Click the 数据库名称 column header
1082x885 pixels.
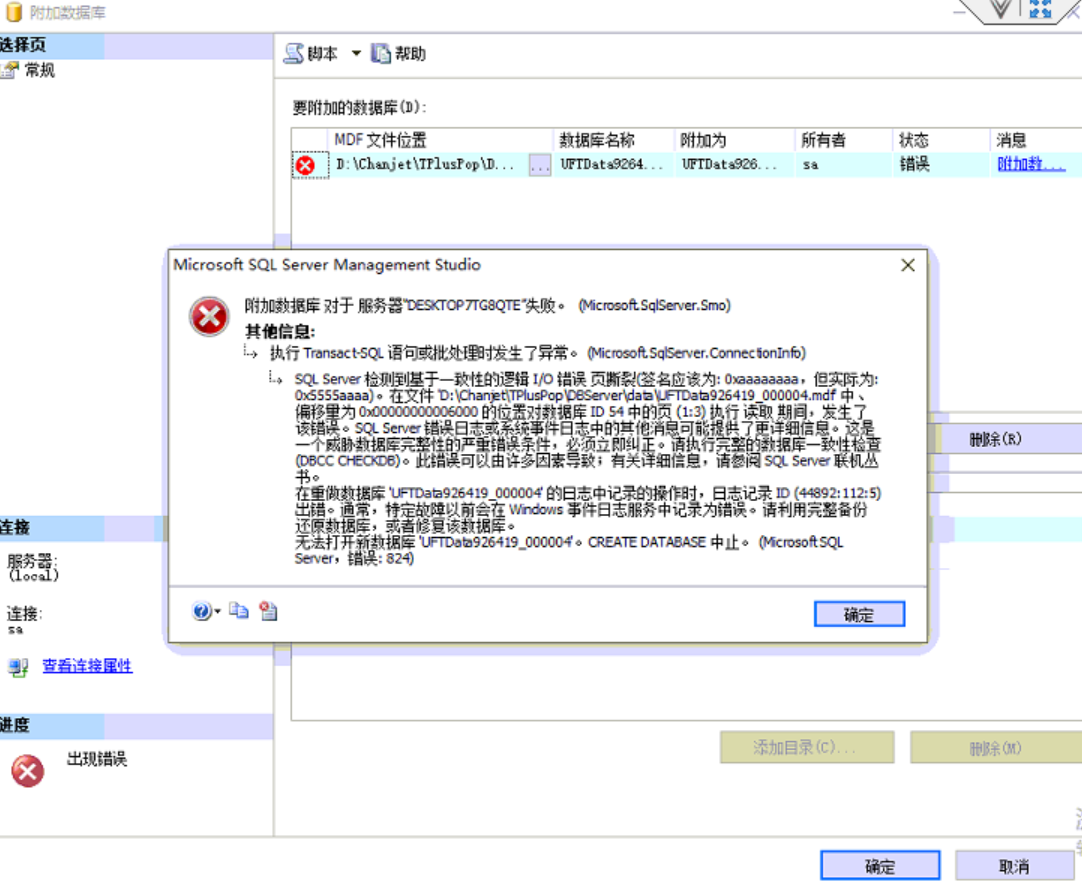[613, 140]
